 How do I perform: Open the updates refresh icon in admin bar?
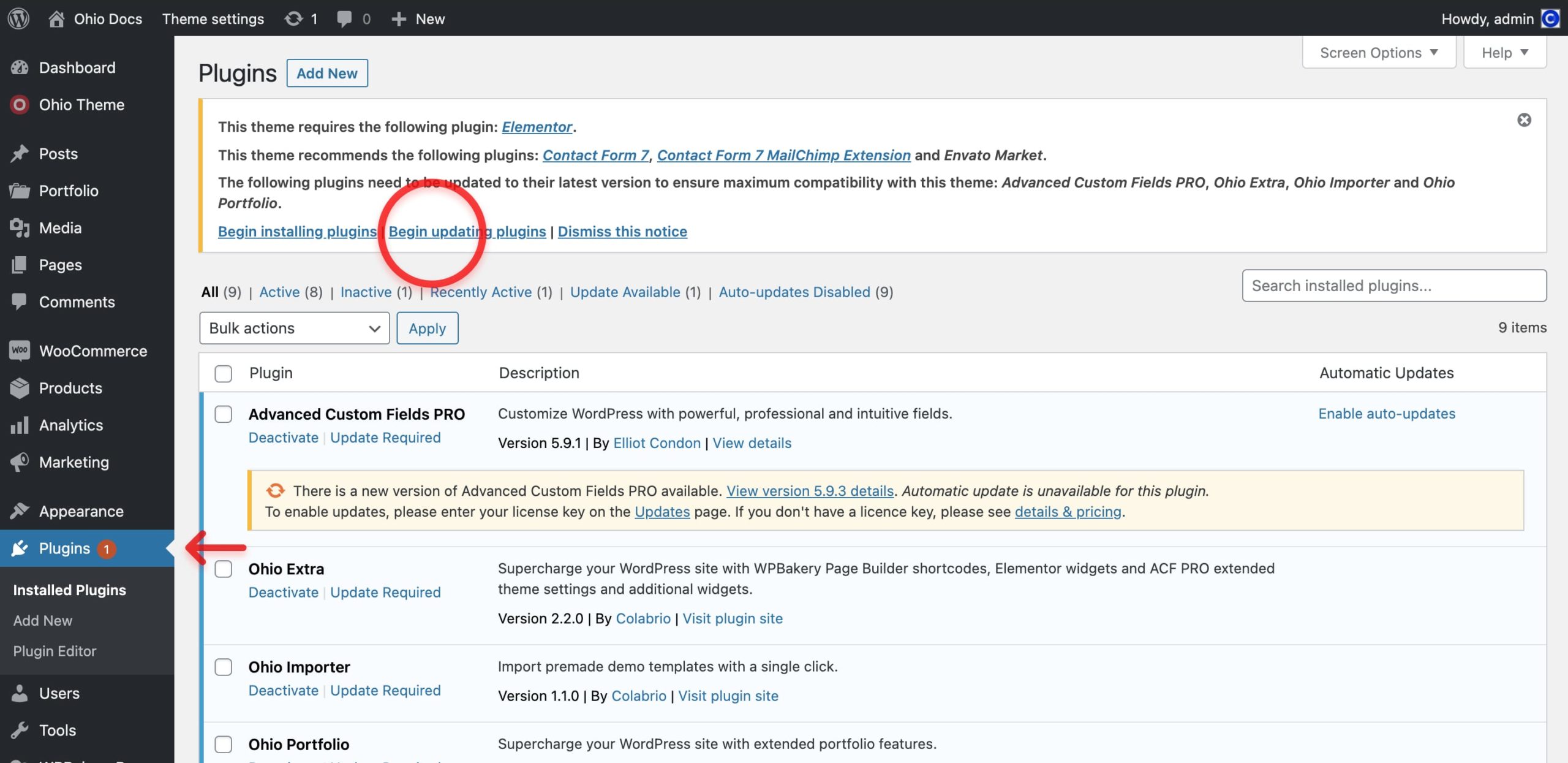[x=293, y=18]
